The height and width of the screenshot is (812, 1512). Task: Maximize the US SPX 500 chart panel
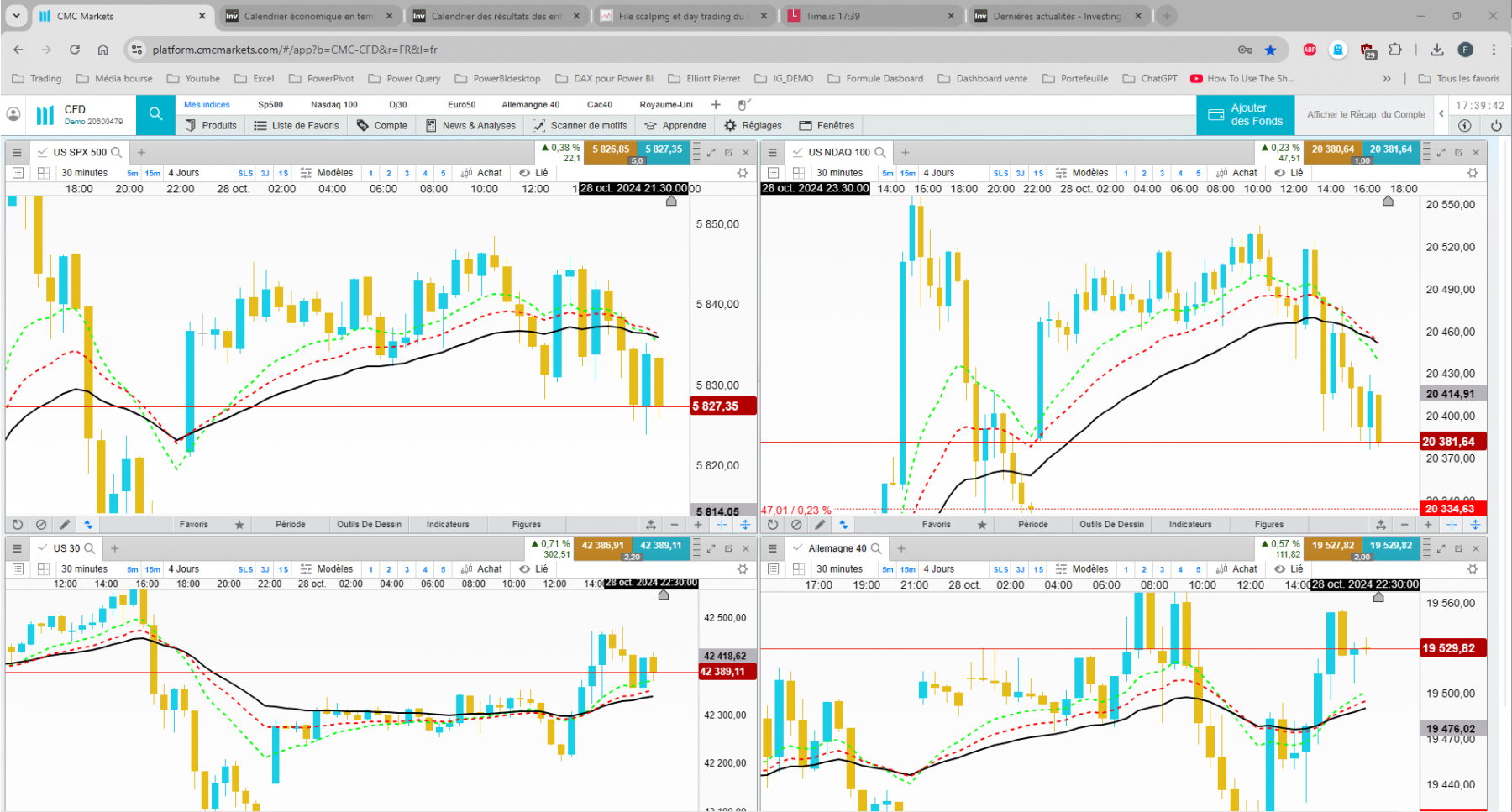(x=711, y=152)
